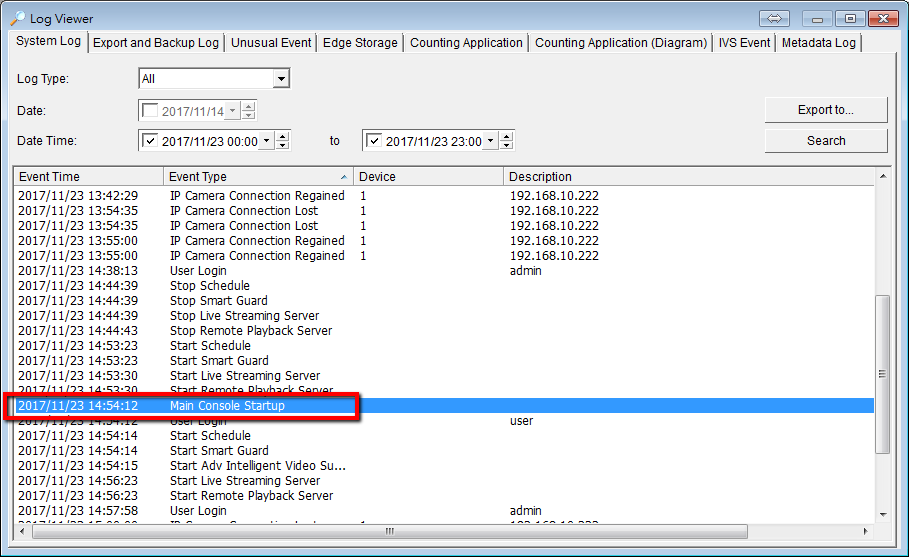909x557 pixels.
Task: Open the Export and Backup Log tab
Action: [x=155, y=43]
